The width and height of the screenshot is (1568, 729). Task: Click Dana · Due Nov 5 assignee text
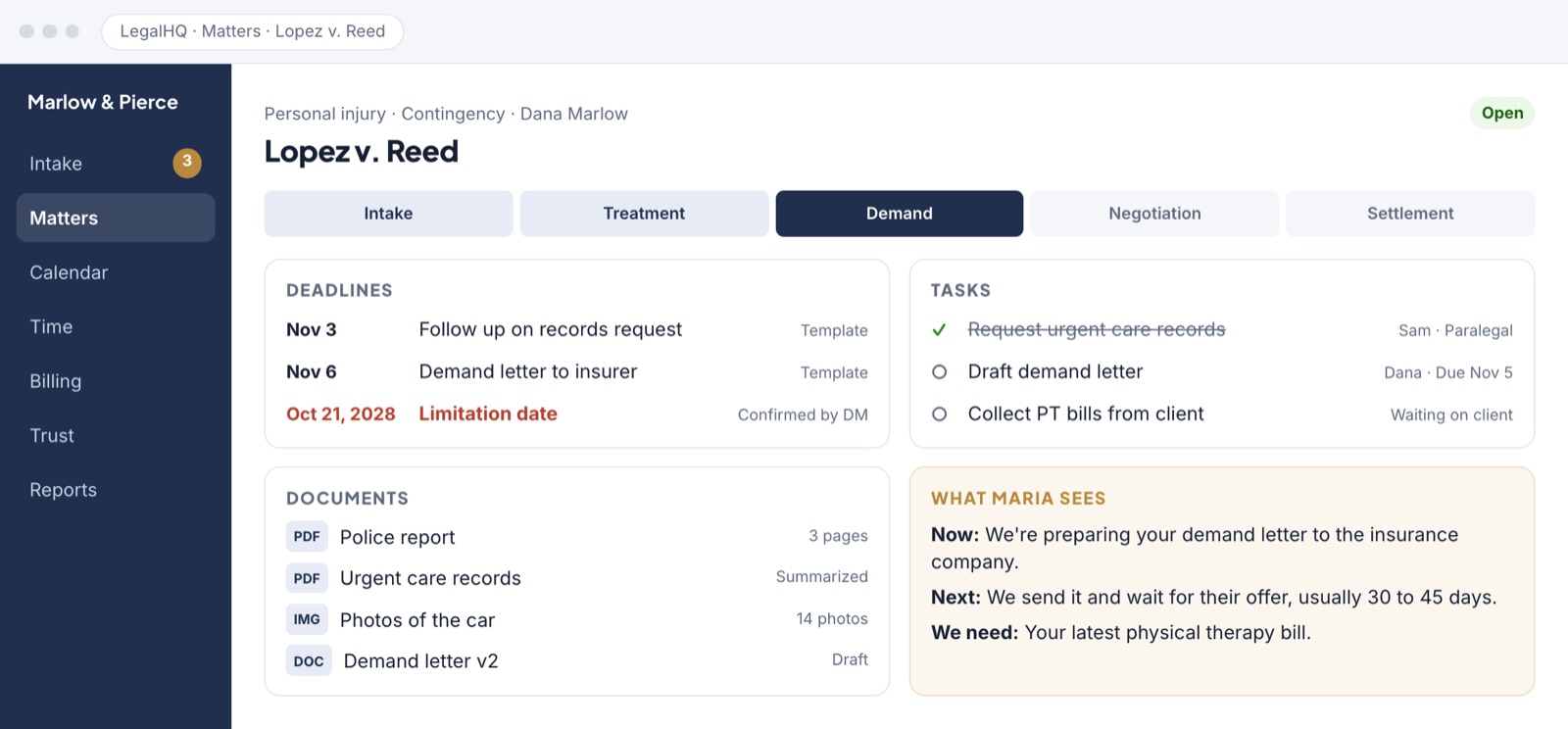1448,372
